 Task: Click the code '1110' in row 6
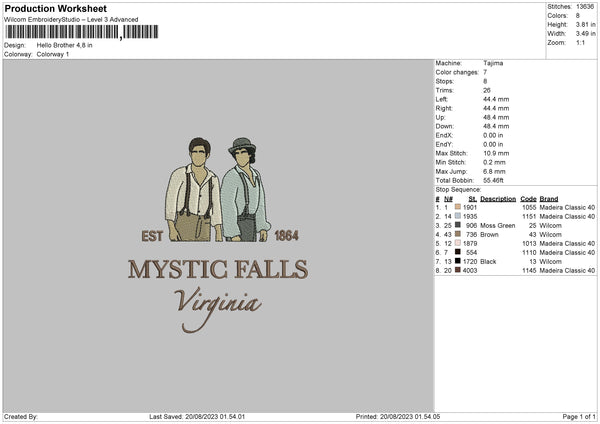click(x=529, y=253)
